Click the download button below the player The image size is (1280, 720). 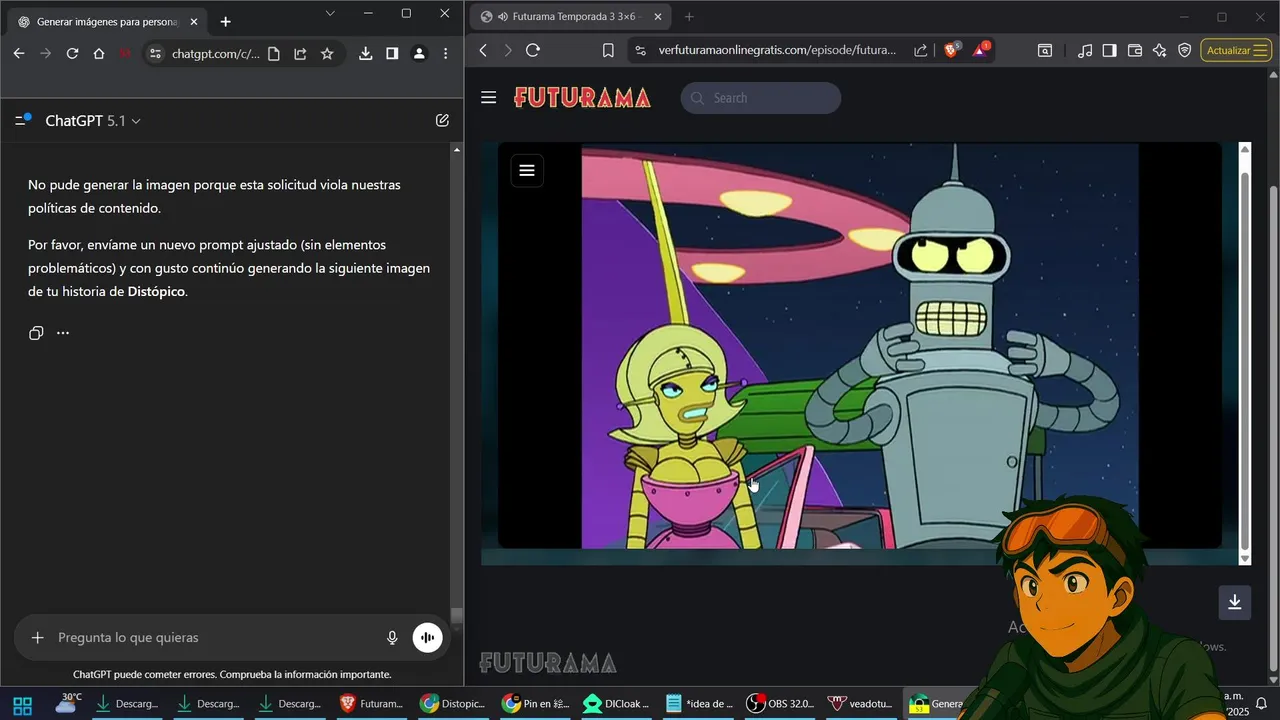pos(1235,602)
